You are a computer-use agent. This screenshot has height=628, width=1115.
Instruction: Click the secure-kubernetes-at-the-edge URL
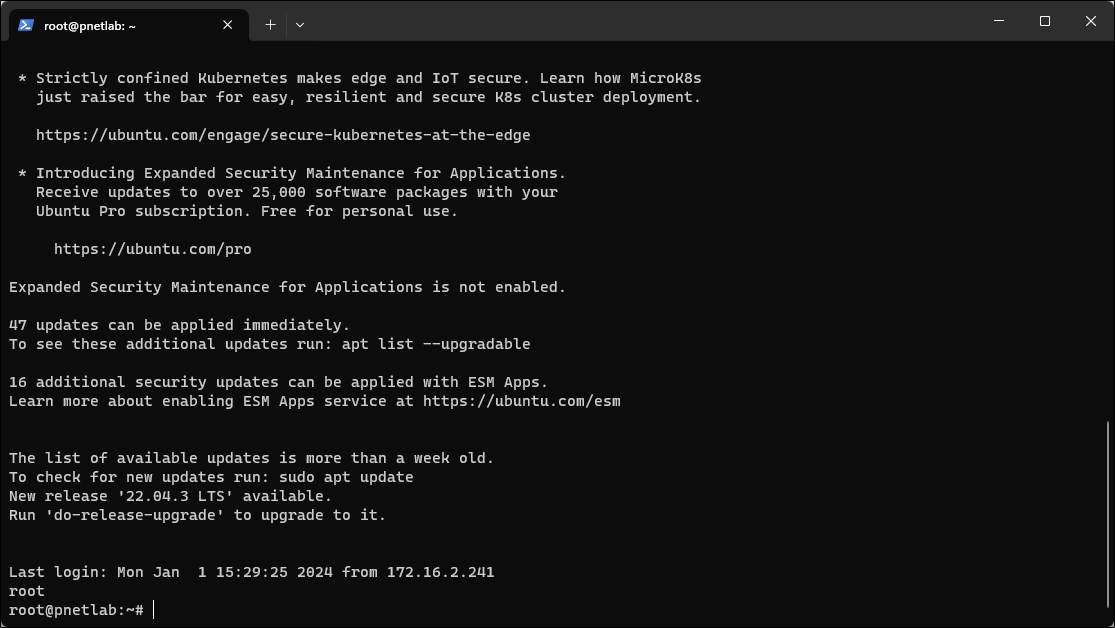283,135
